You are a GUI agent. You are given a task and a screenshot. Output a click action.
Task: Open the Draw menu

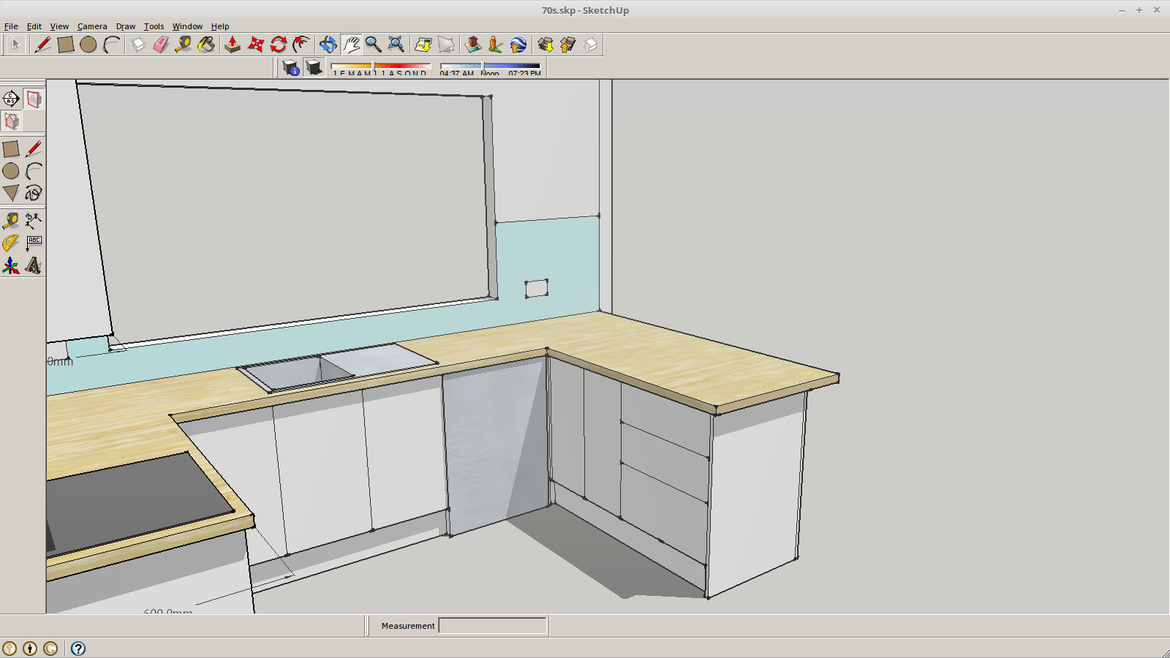click(126, 26)
